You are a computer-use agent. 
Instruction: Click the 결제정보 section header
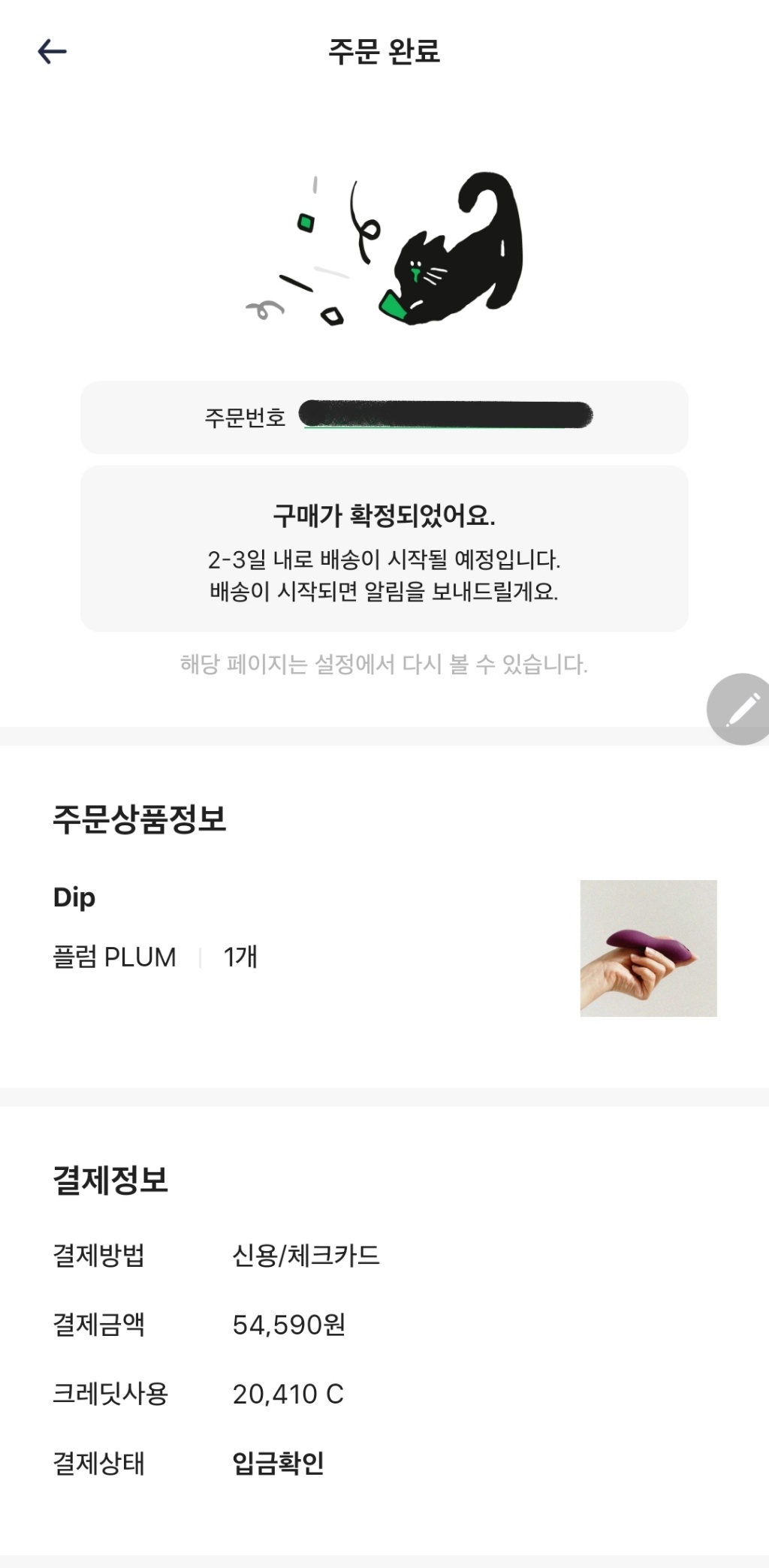110,1180
